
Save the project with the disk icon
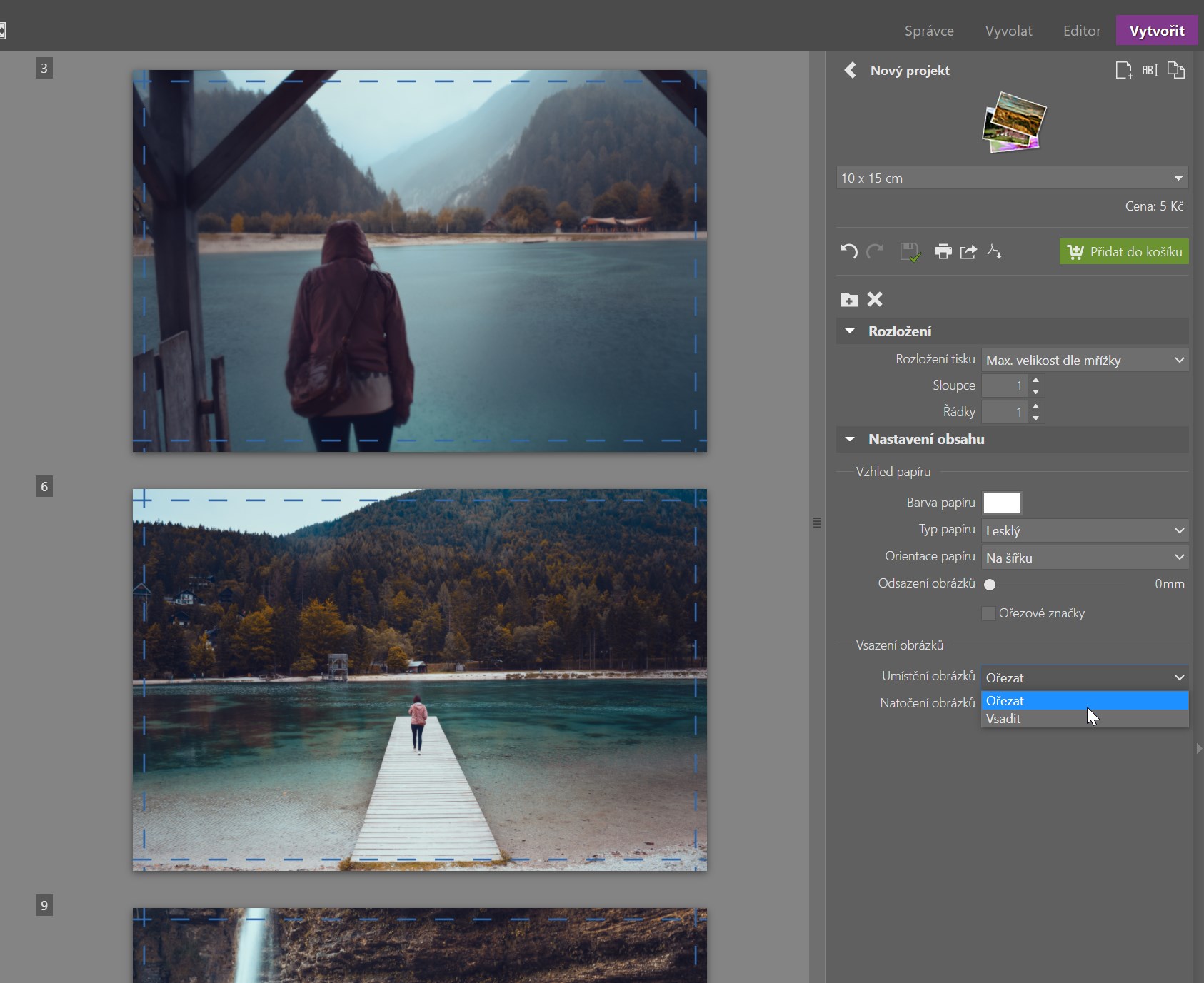(910, 251)
